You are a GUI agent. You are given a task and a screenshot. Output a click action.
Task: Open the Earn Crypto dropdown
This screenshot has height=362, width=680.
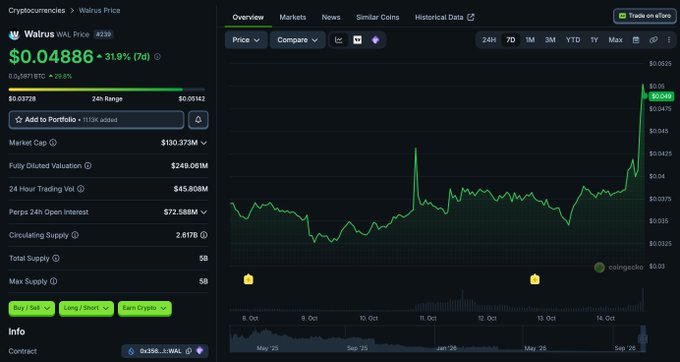(144, 308)
